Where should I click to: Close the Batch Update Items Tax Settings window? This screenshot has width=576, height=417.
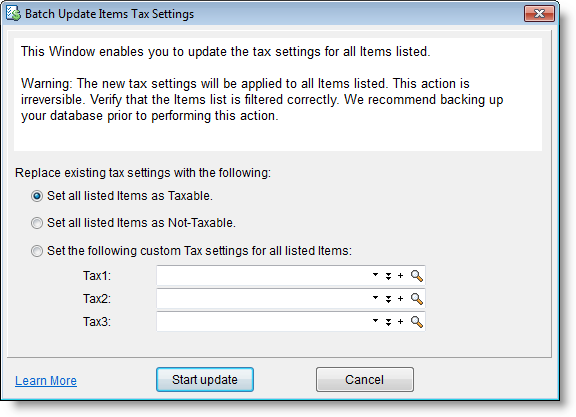point(539,14)
